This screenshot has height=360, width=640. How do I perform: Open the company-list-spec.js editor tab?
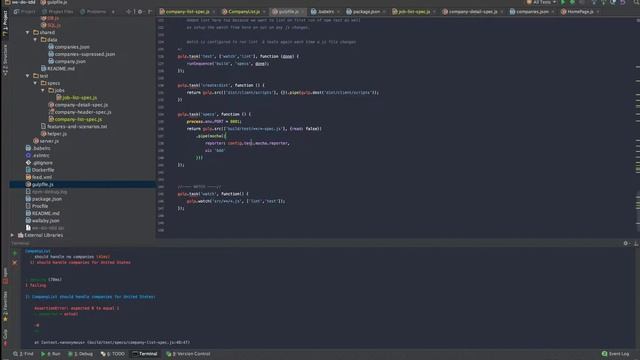pyautogui.click(x=187, y=12)
